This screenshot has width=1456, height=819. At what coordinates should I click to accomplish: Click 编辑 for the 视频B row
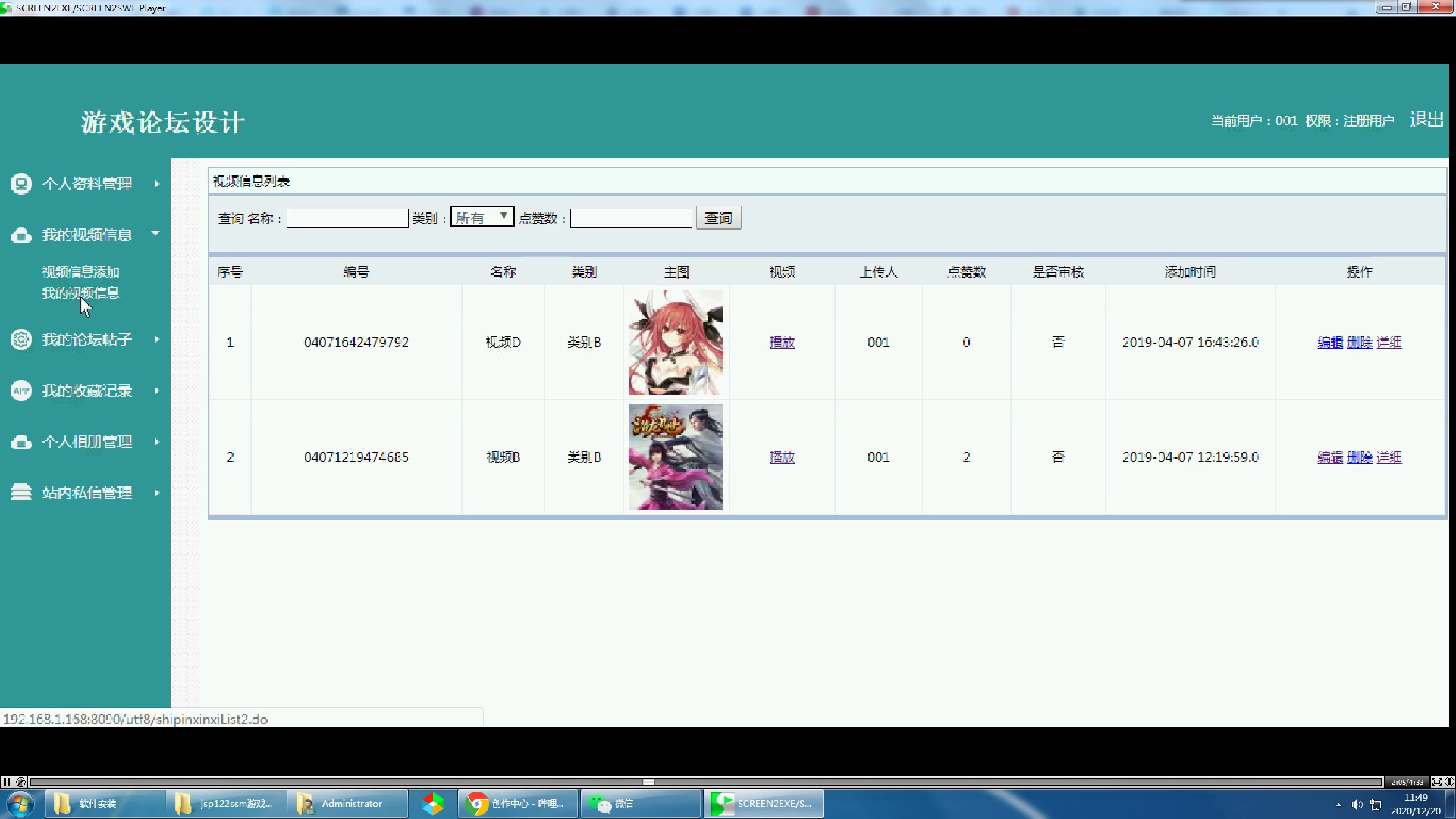click(x=1330, y=457)
